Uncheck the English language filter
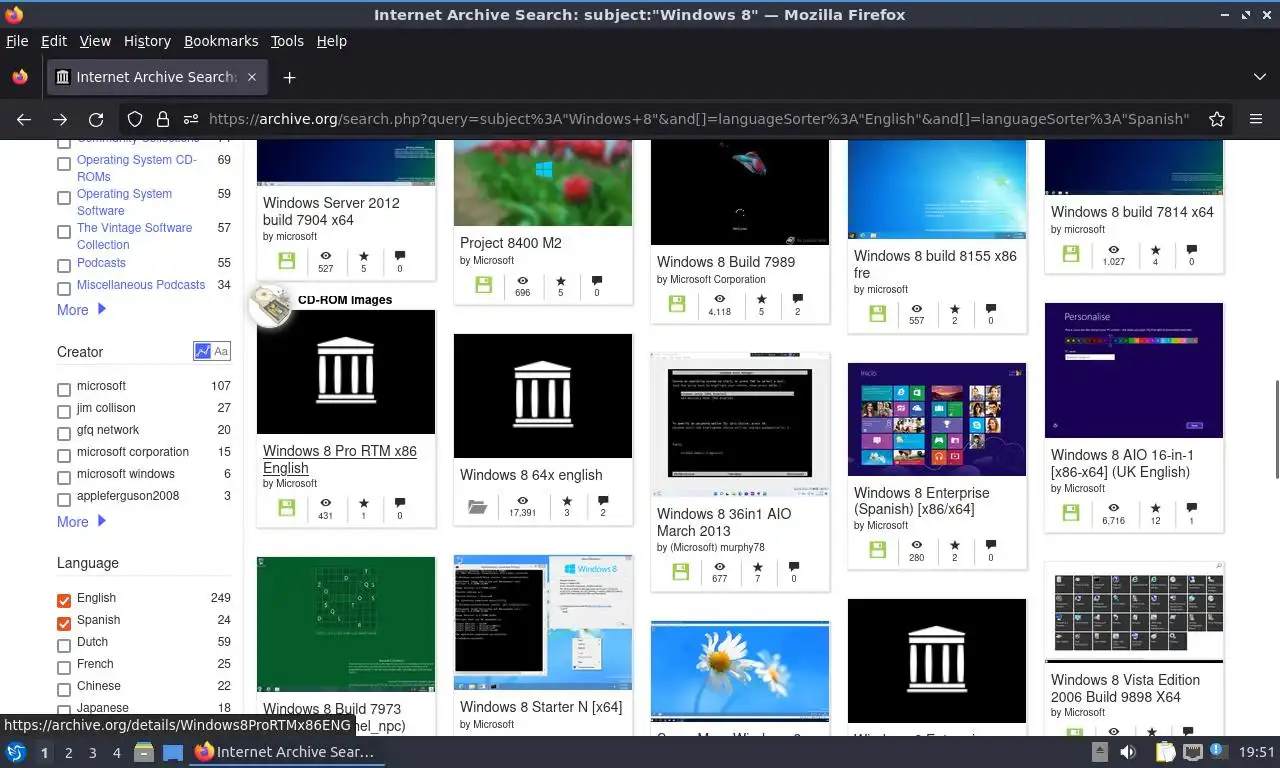 point(64,600)
